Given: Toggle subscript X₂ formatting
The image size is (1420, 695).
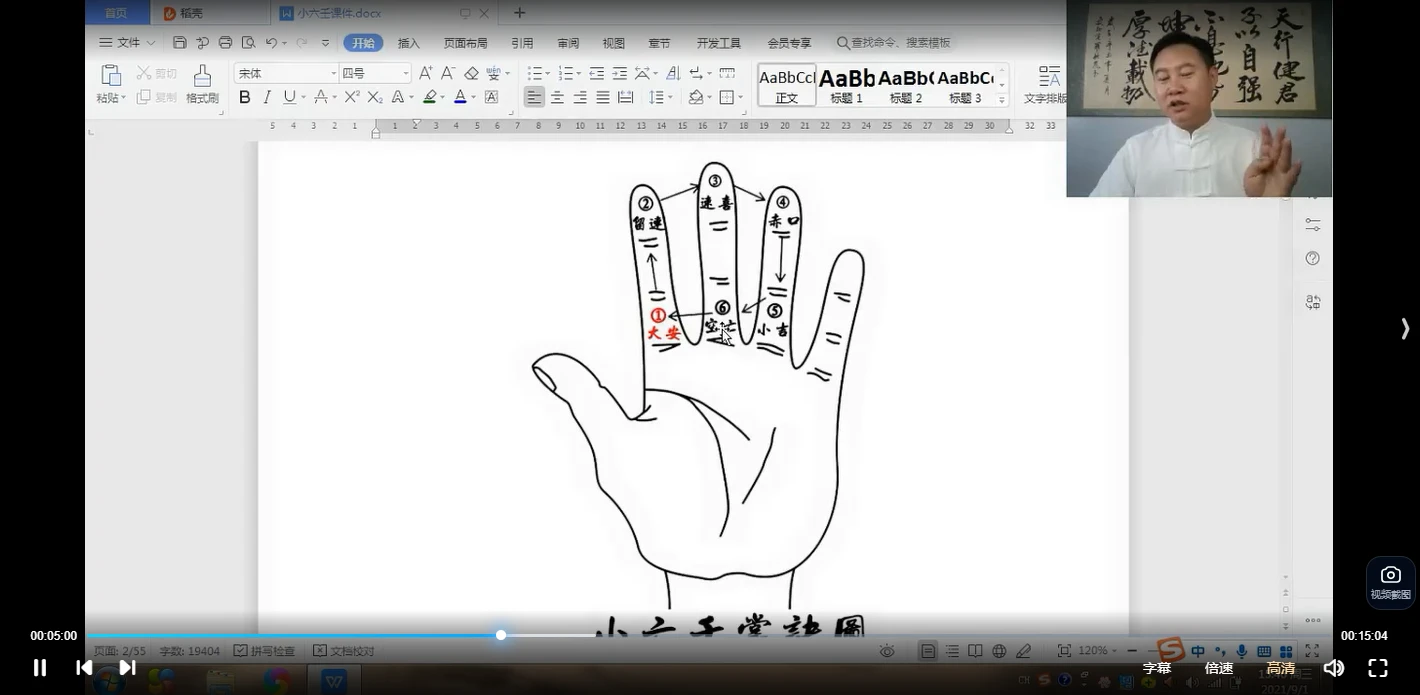Looking at the screenshot, I should click(x=375, y=97).
